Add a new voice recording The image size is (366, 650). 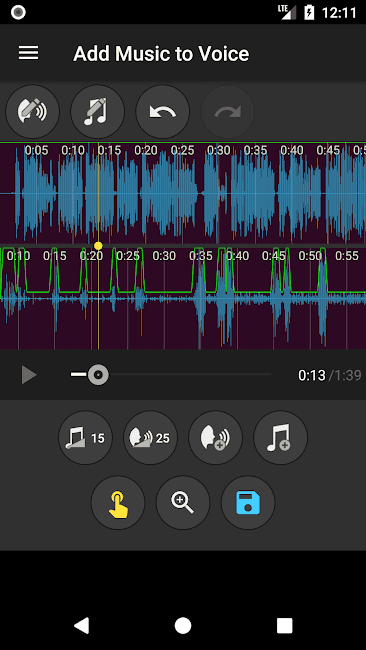(x=216, y=437)
